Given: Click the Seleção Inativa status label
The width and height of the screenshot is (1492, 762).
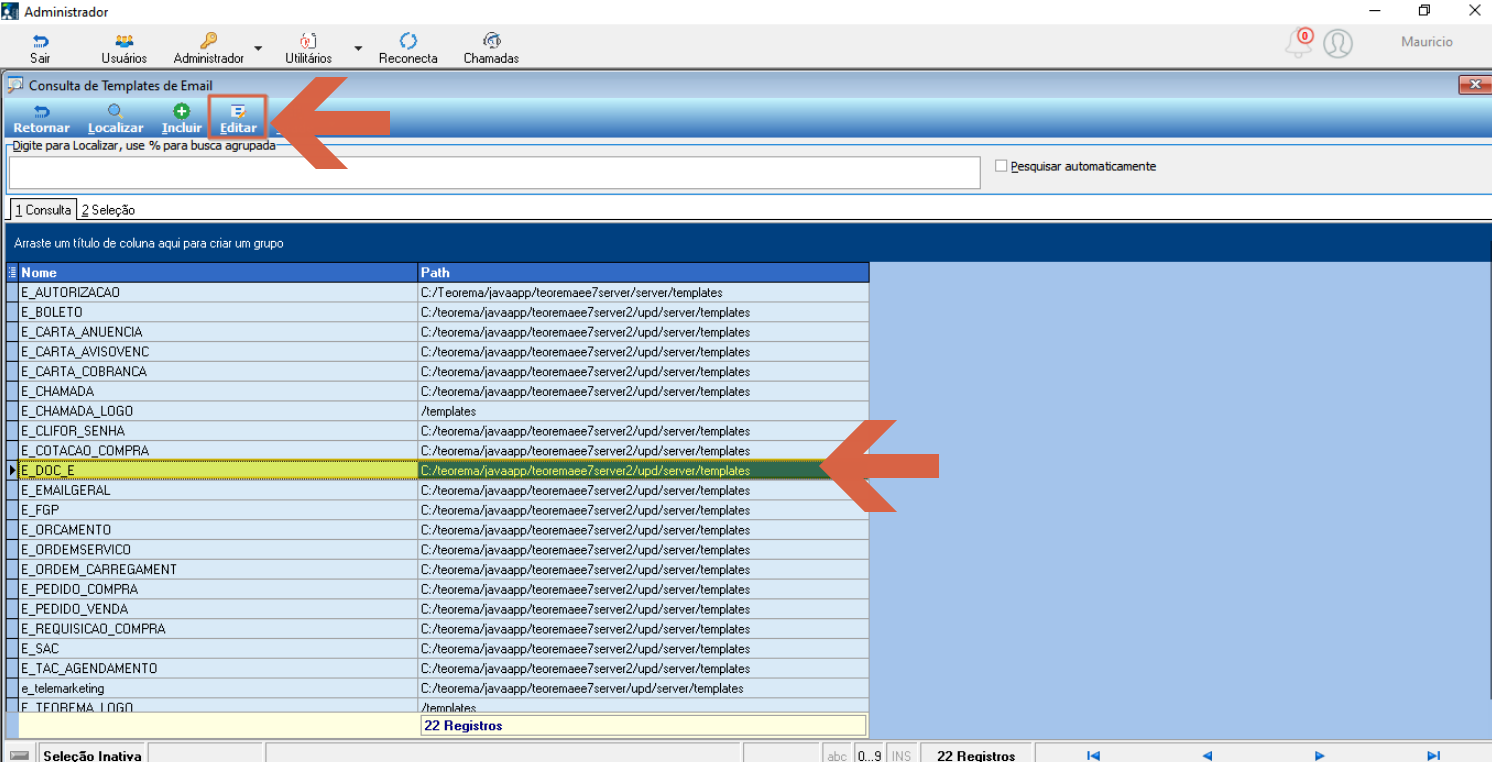Looking at the screenshot, I should (x=93, y=756).
